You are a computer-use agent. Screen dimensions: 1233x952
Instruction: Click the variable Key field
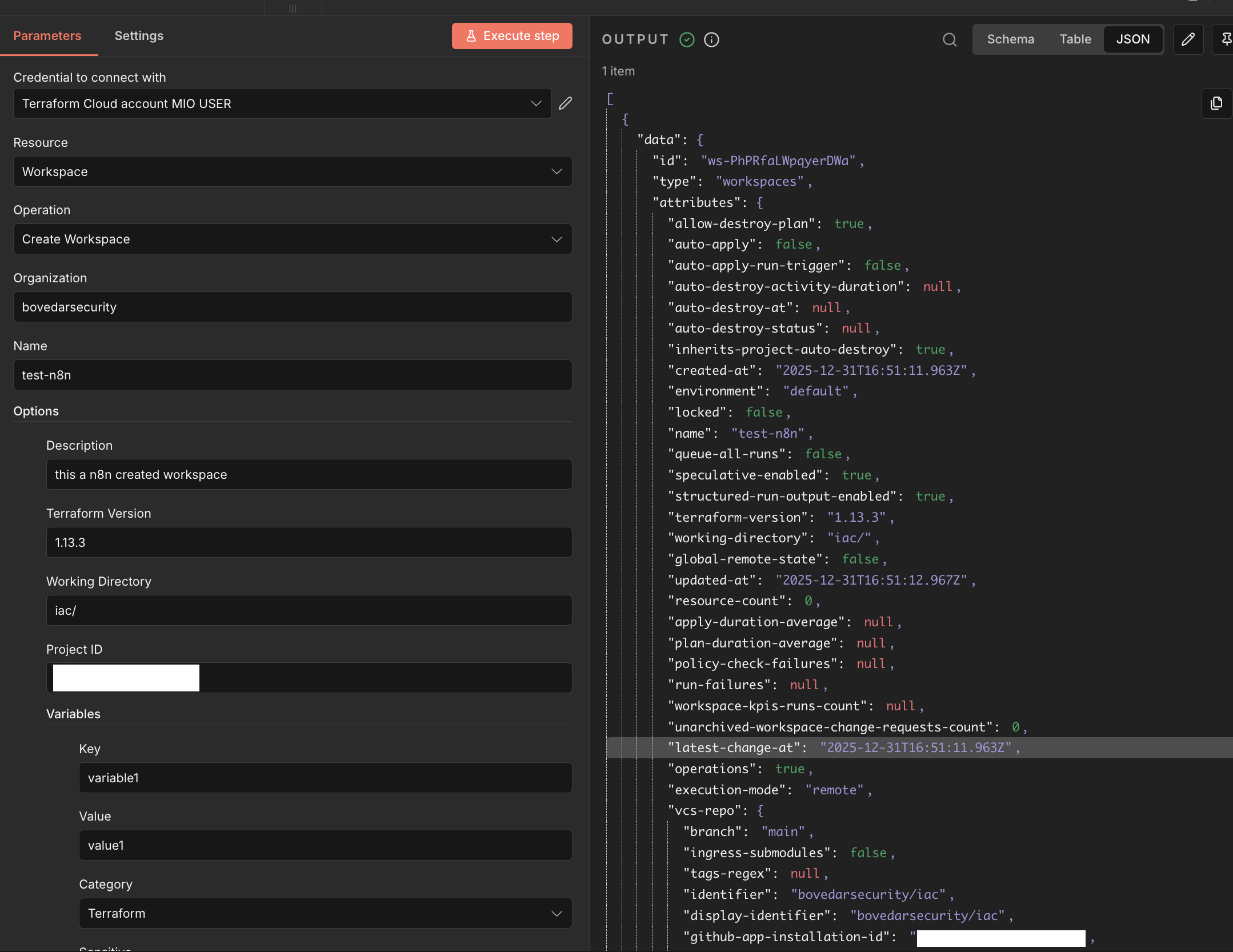click(325, 778)
